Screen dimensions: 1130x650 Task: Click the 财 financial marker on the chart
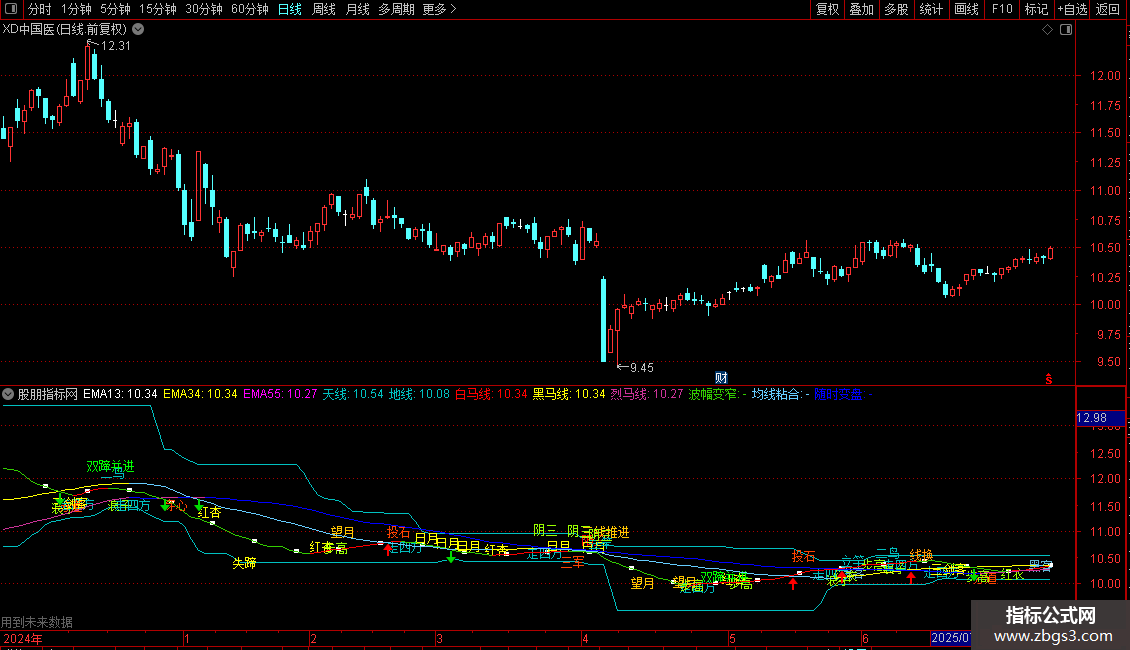721,378
